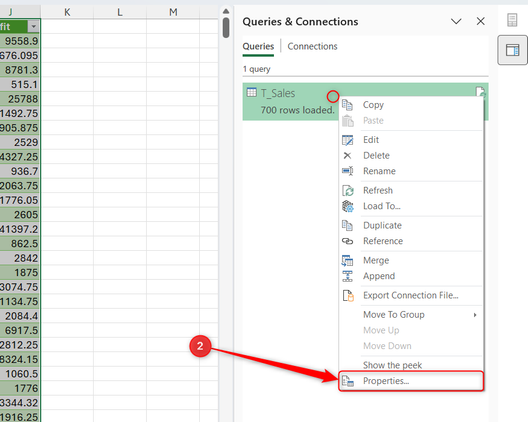This screenshot has height=422, width=528.
Task: Click cell with value 6917.5
Action: (20, 331)
